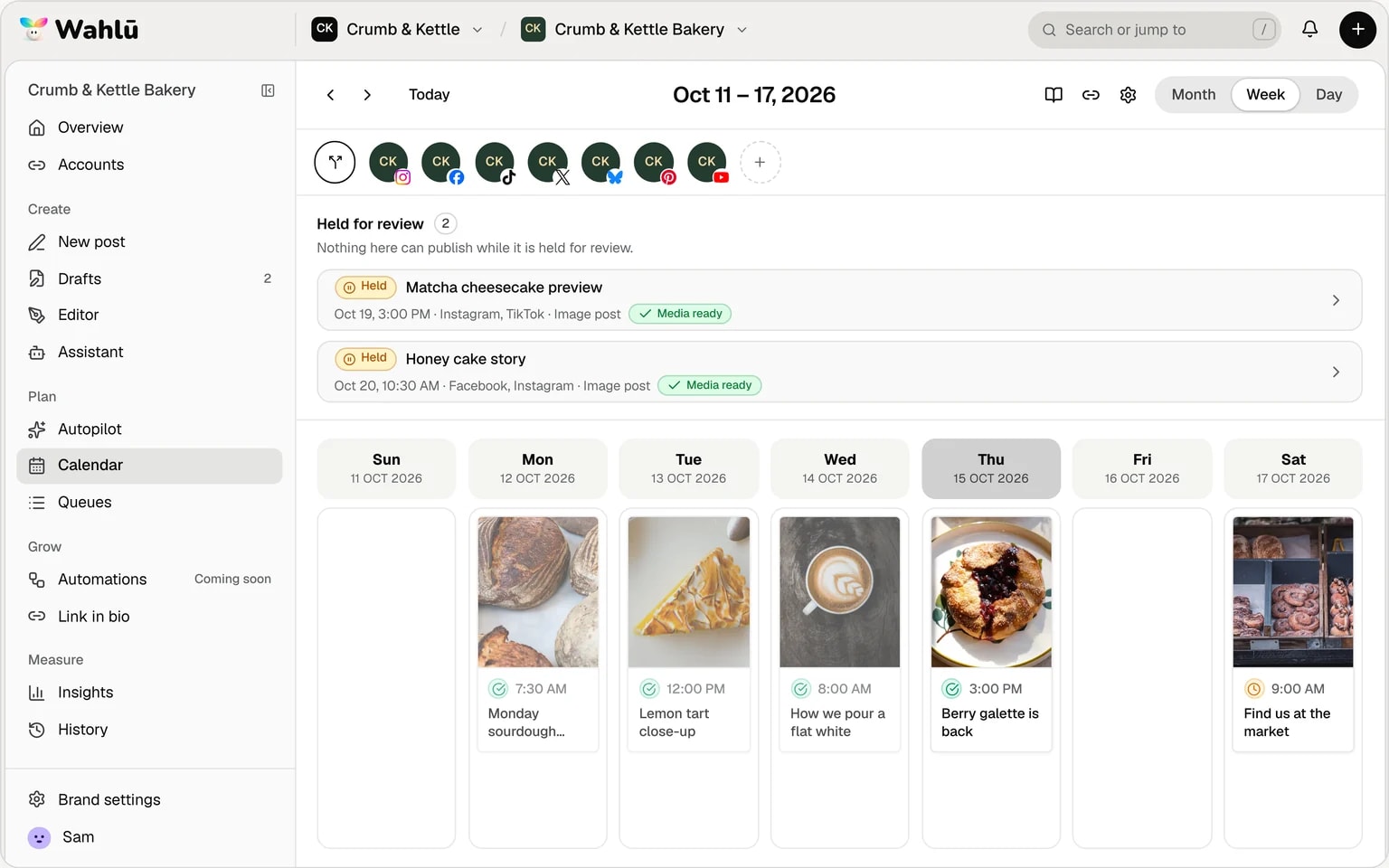Open the Find us at the market post

(1293, 634)
